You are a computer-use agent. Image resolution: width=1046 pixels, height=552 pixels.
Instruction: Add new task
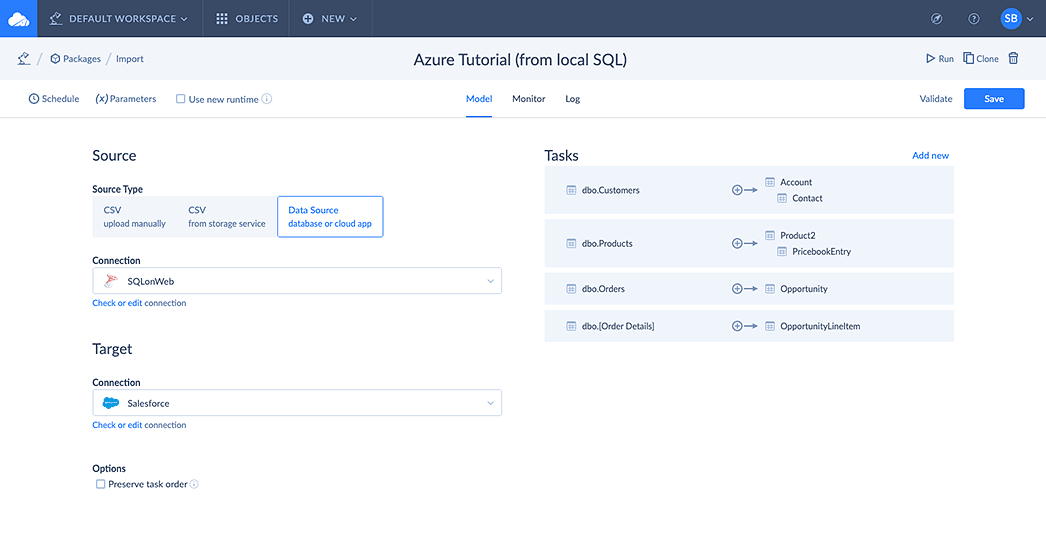coord(930,156)
